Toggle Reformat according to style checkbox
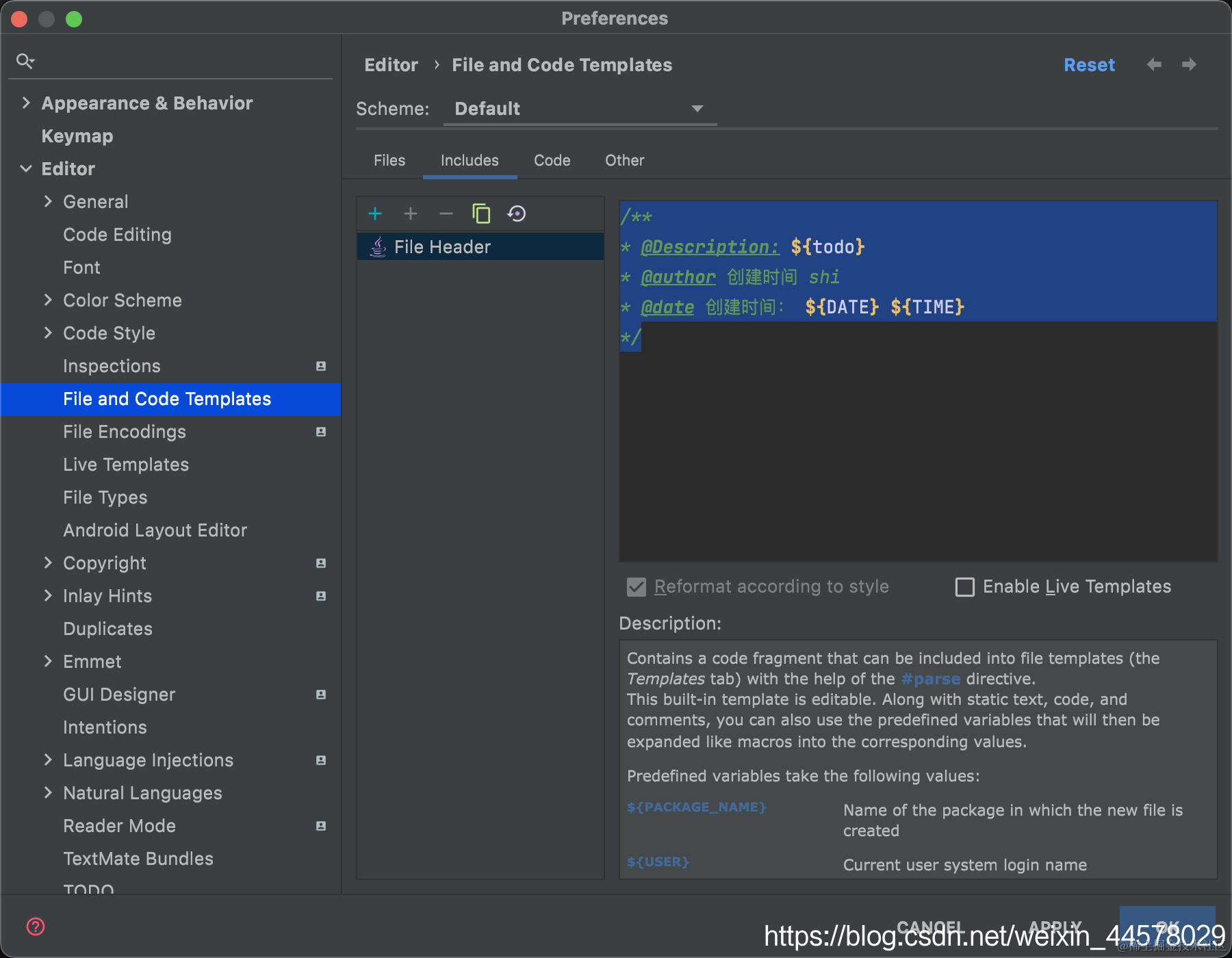Screen dimensions: 1232x958 pyautogui.click(x=637, y=587)
